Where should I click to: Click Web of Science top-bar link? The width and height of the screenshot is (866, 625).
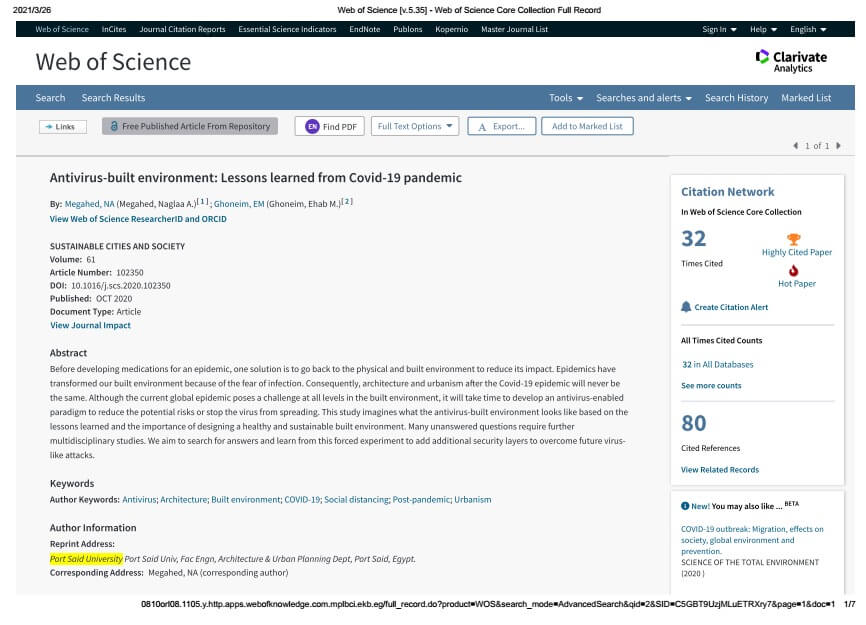pyautogui.click(x=62, y=29)
